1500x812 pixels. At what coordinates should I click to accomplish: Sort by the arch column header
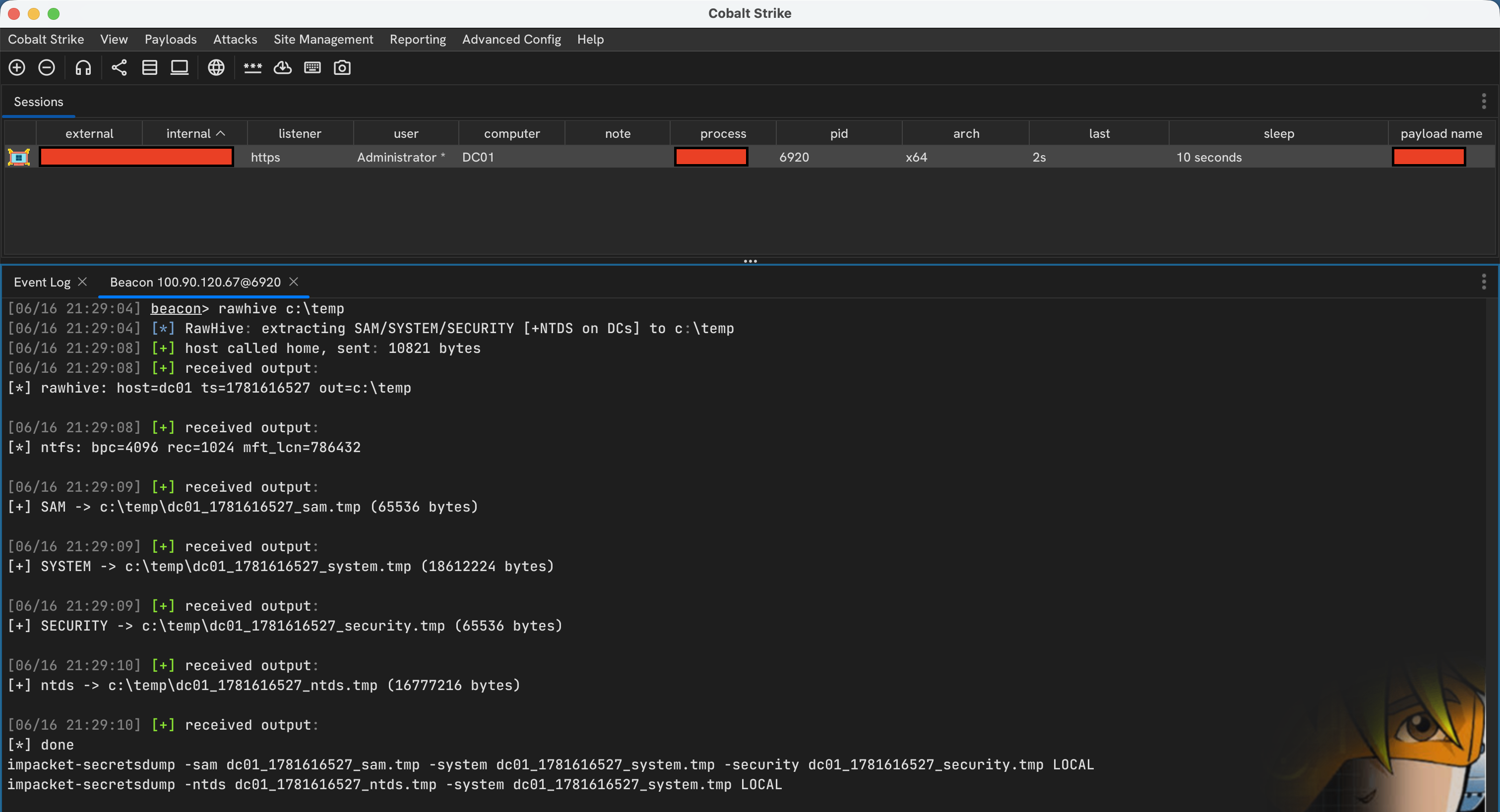click(966, 133)
